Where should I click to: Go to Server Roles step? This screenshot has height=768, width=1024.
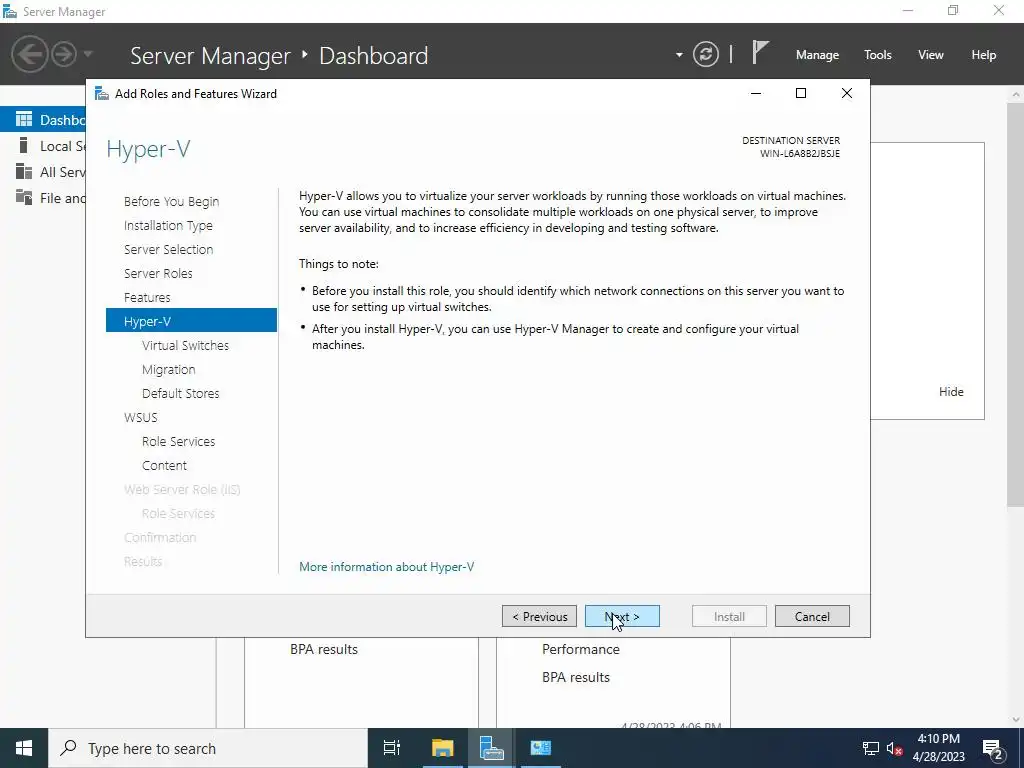[158, 273]
